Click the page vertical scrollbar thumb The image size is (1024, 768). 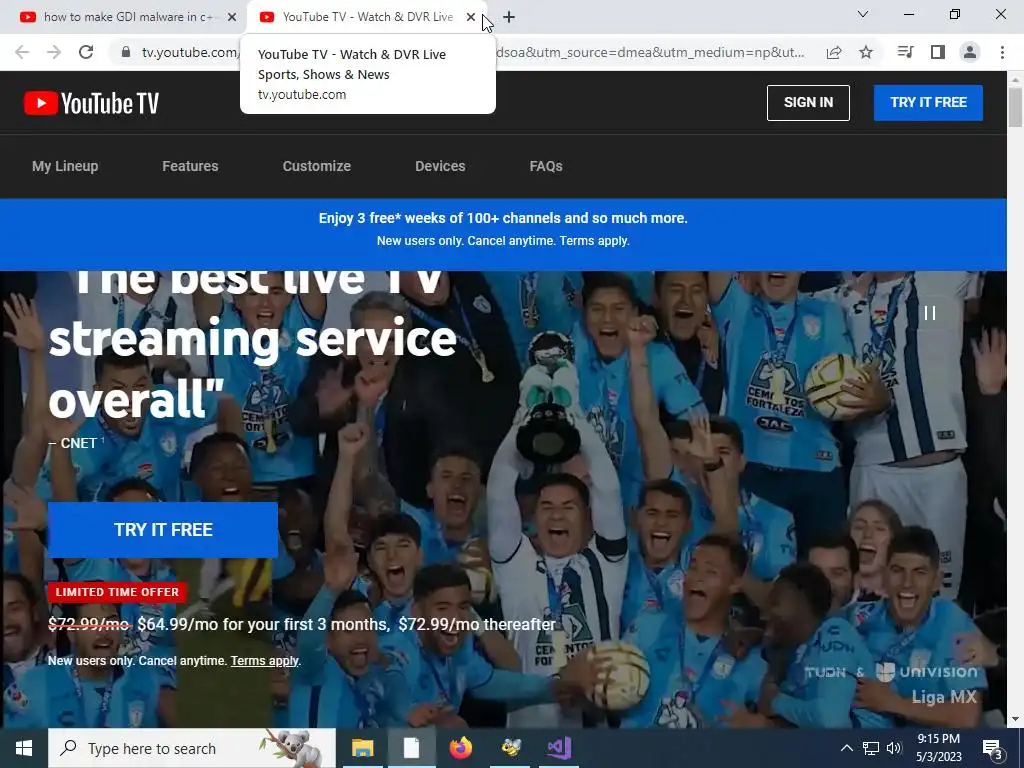click(1015, 106)
